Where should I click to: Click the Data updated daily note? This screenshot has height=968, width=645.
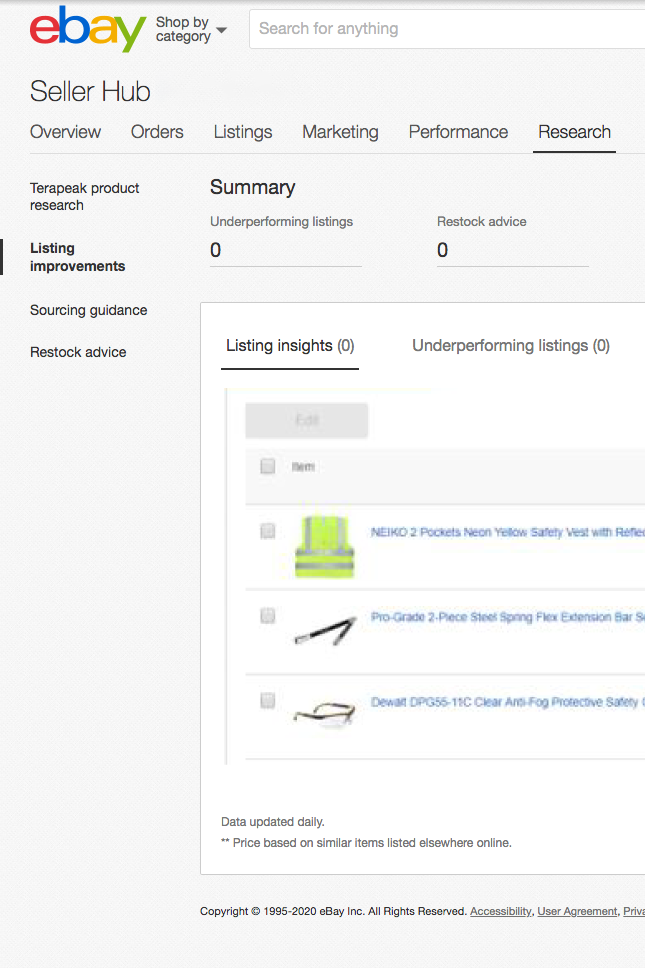coord(273,822)
